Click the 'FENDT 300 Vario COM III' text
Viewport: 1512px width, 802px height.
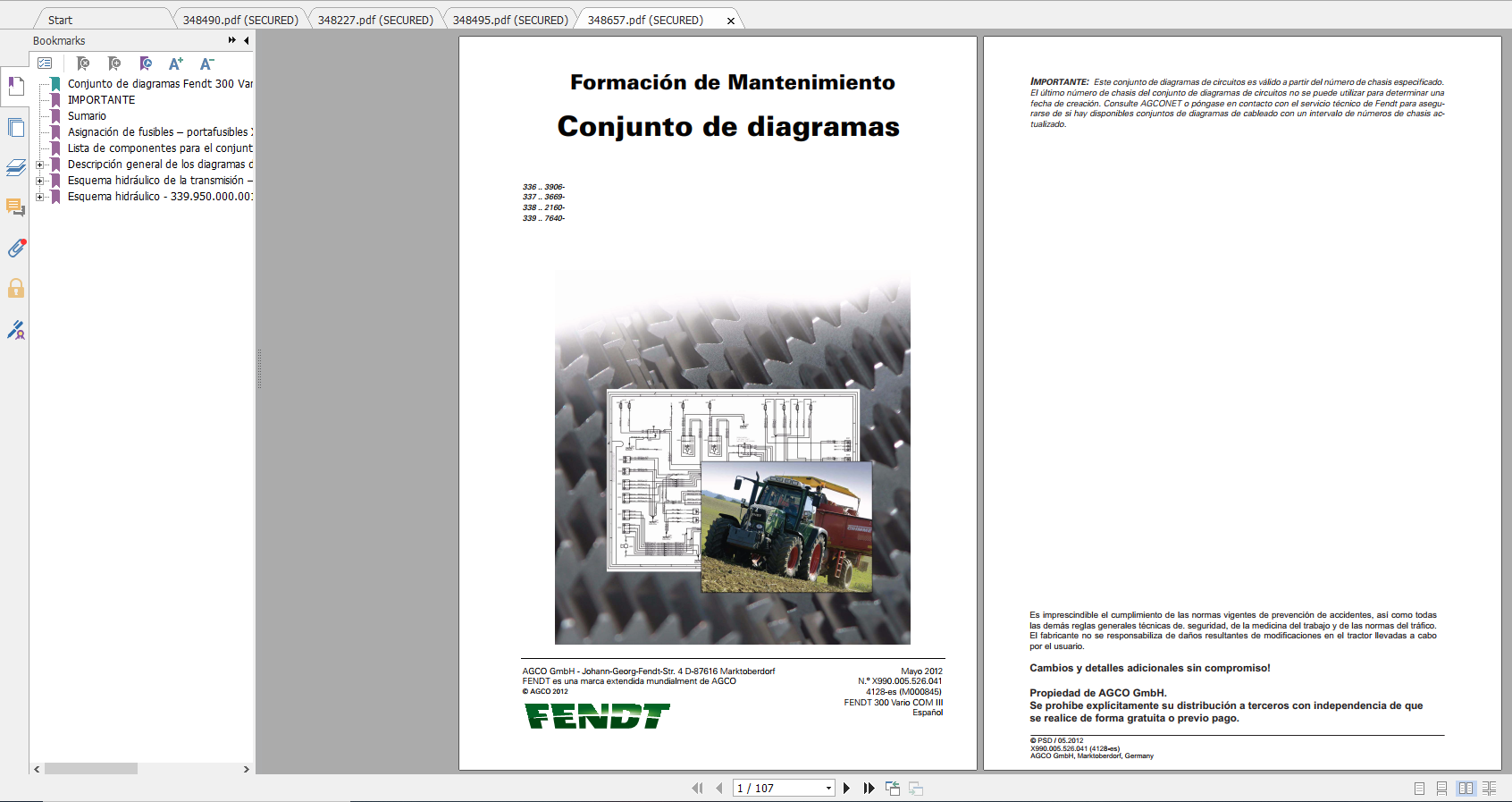click(x=893, y=703)
